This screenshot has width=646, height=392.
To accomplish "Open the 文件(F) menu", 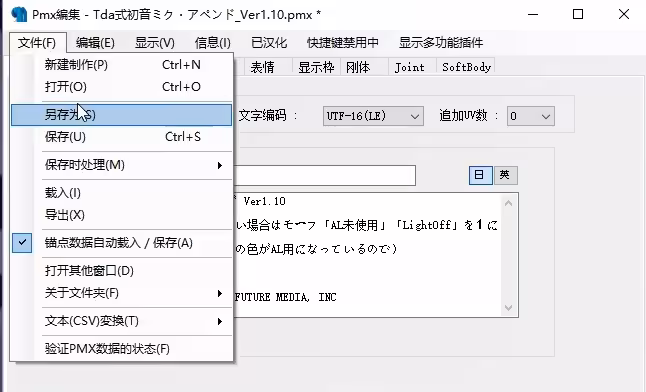I will click(x=37, y=42).
